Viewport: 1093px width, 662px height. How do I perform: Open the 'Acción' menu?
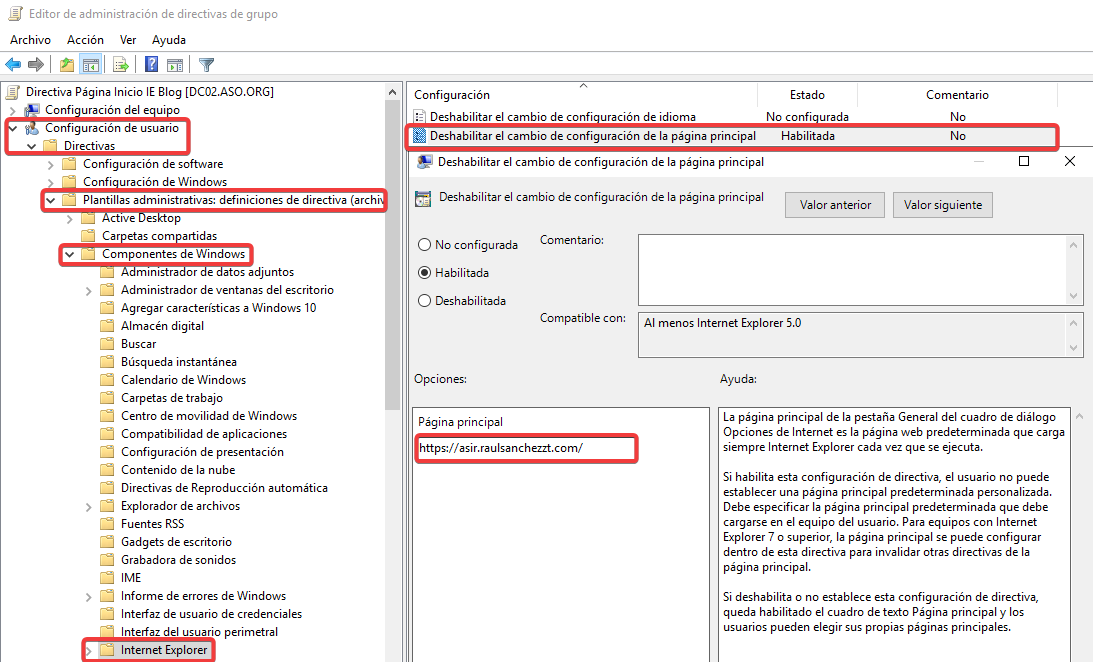(x=85, y=39)
